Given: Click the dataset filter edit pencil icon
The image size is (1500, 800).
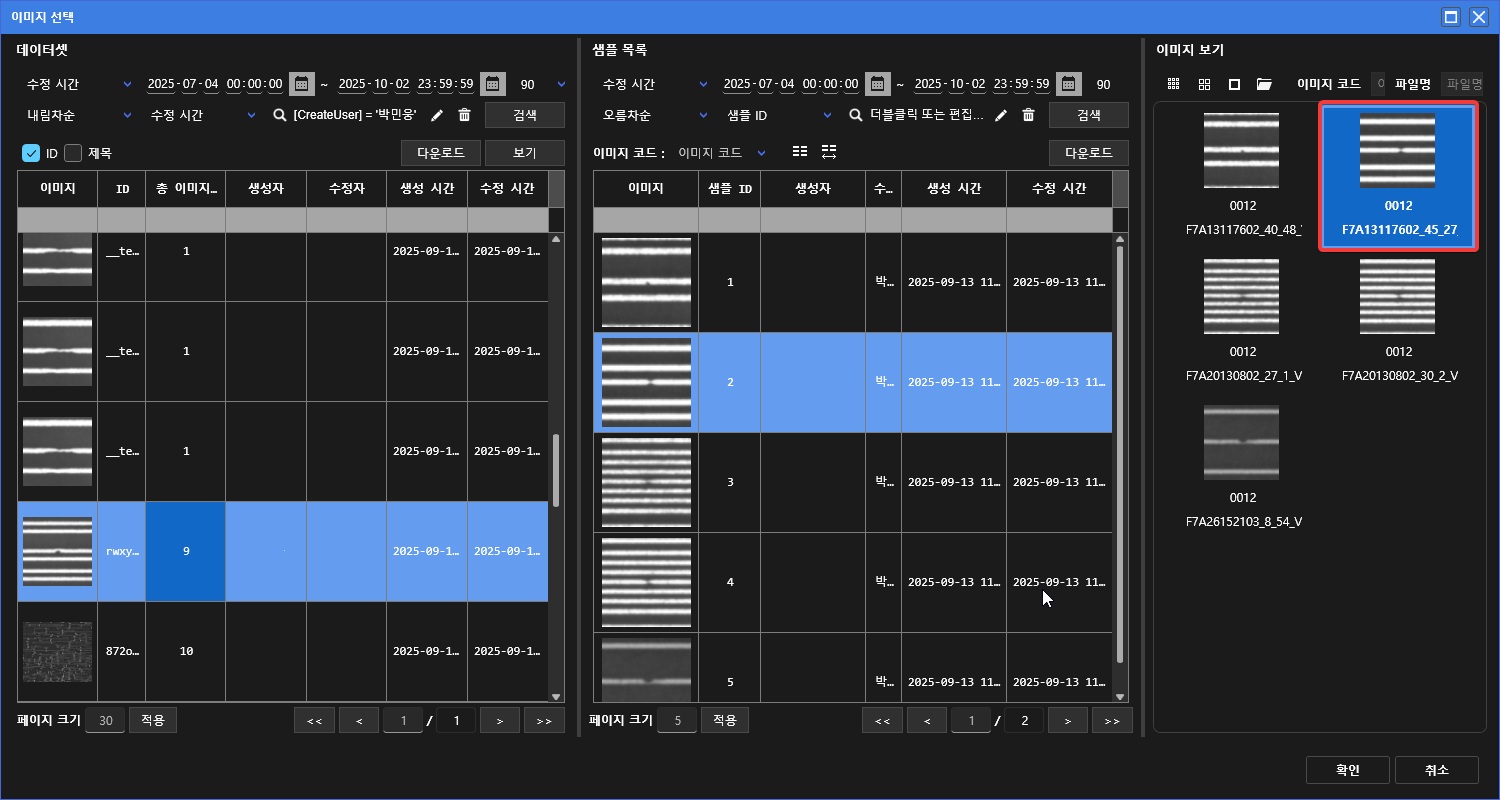Looking at the screenshot, I should [437, 115].
